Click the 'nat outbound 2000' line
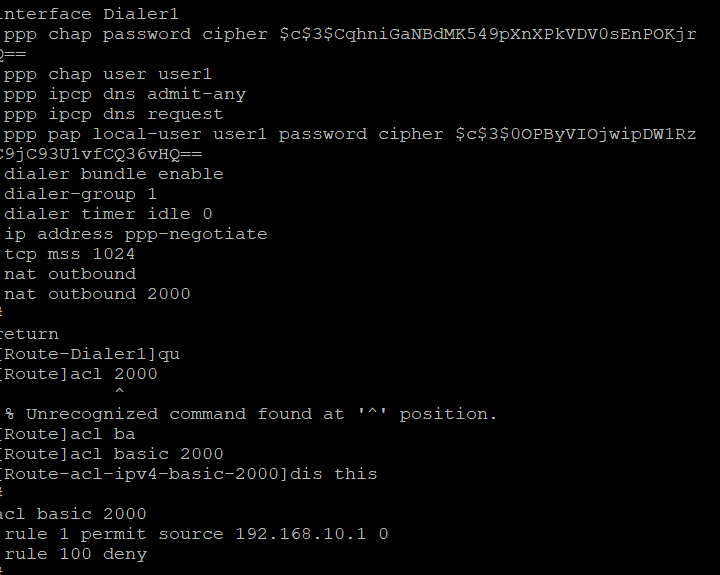 pos(97,294)
